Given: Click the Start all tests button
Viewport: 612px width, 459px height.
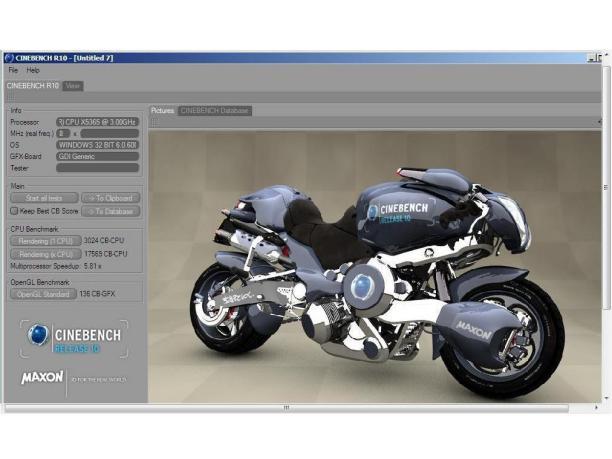Looking at the screenshot, I should tap(44, 198).
